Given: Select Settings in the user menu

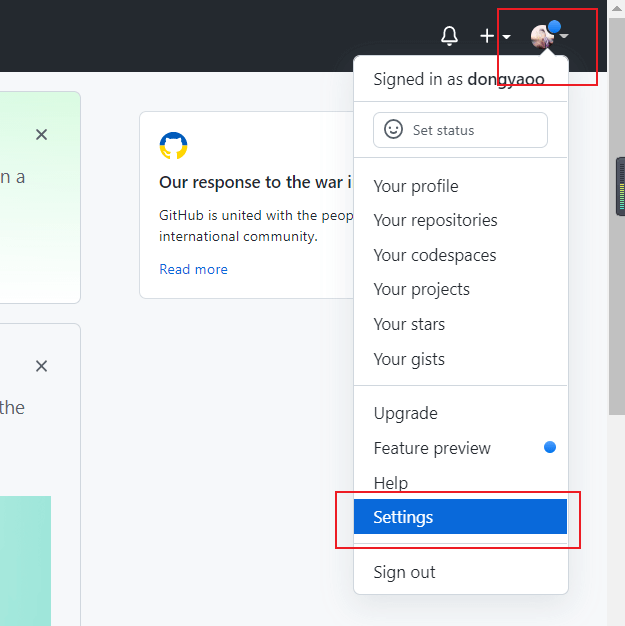Looking at the screenshot, I should pos(460,517).
